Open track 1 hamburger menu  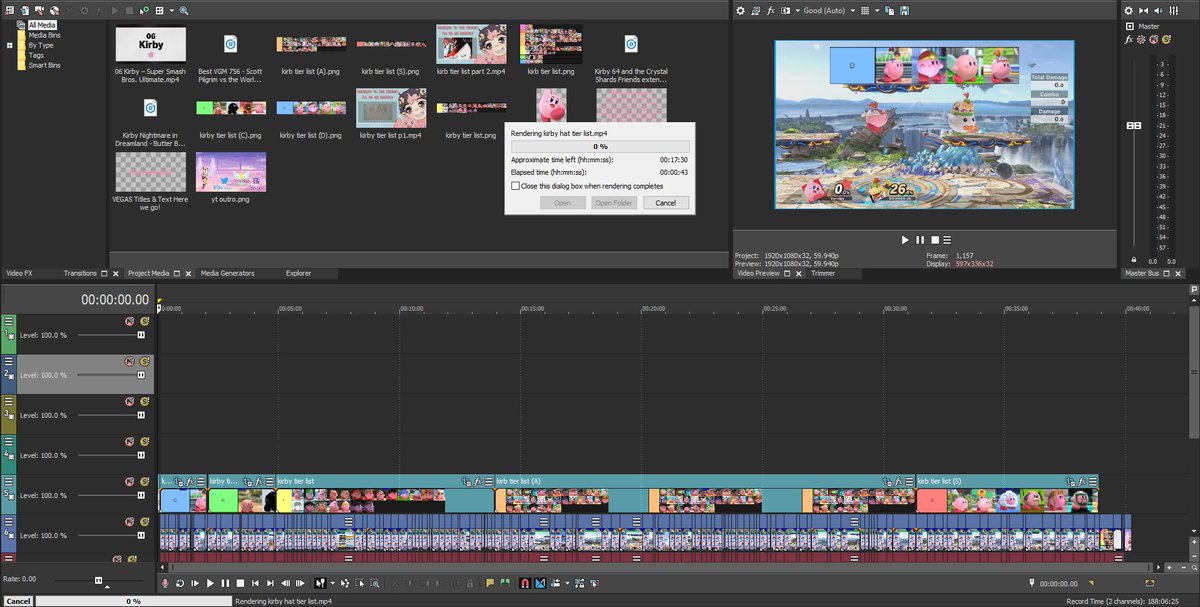(9, 321)
